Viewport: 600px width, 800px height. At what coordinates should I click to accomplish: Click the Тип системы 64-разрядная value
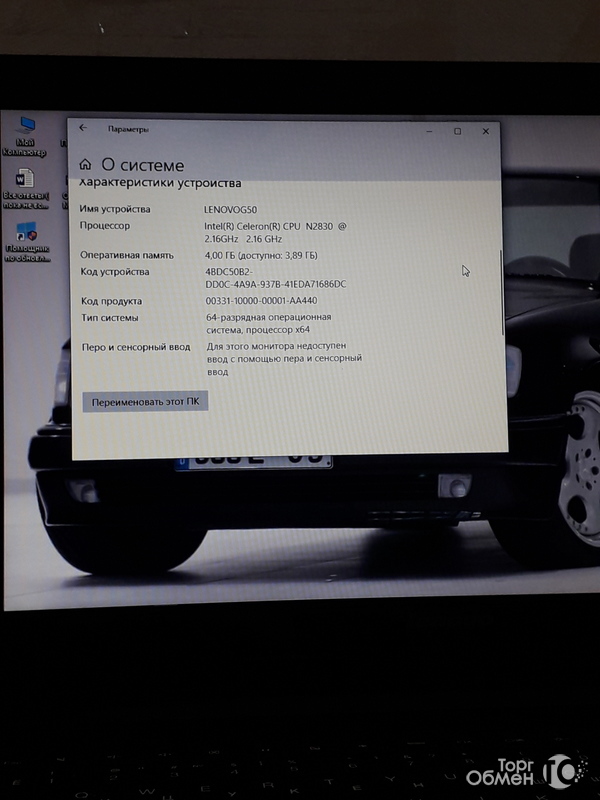point(271,324)
